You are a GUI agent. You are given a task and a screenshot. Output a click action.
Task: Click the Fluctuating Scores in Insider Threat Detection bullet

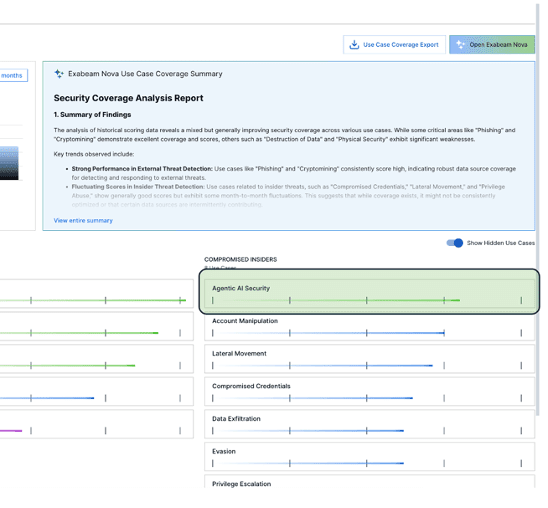[x=288, y=196]
